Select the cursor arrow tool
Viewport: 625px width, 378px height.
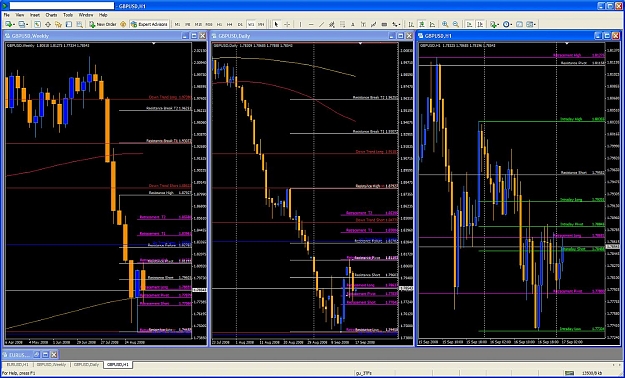click(x=276, y=24)
